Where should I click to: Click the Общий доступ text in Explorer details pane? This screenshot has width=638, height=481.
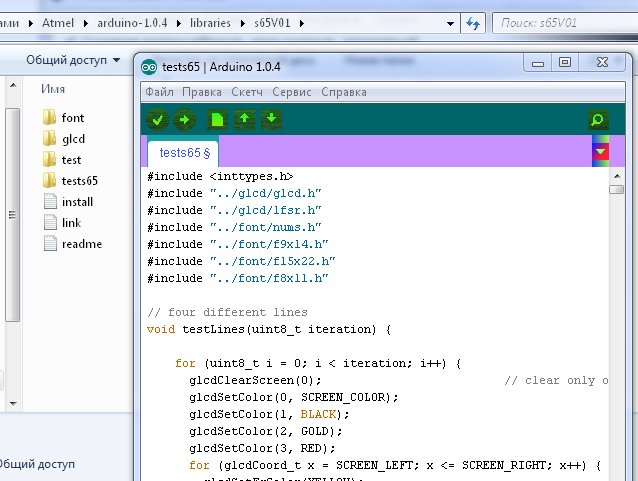(x=37, y=464)
